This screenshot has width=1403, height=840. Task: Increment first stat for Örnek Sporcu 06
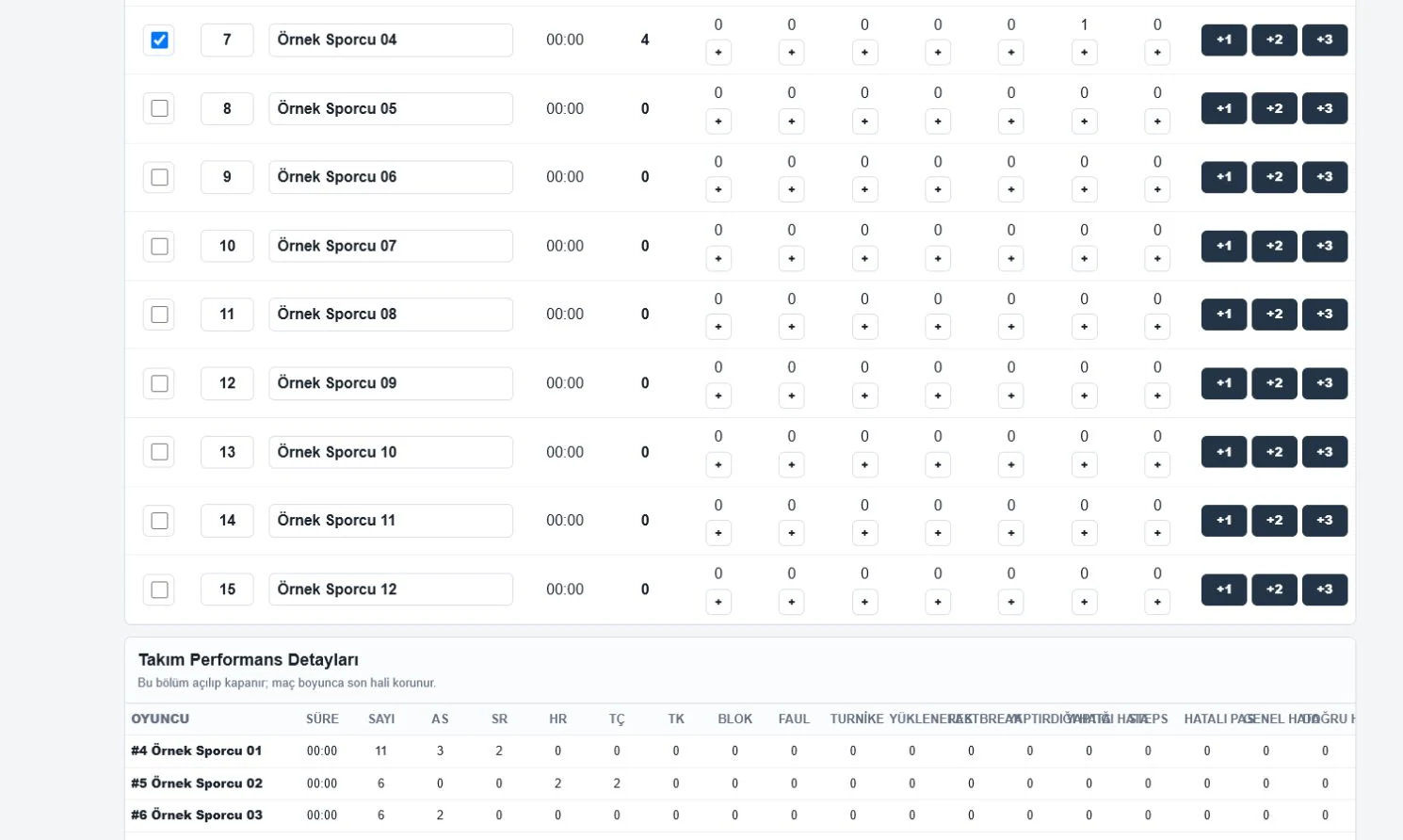pyautogui.click(x=718, y=190)
